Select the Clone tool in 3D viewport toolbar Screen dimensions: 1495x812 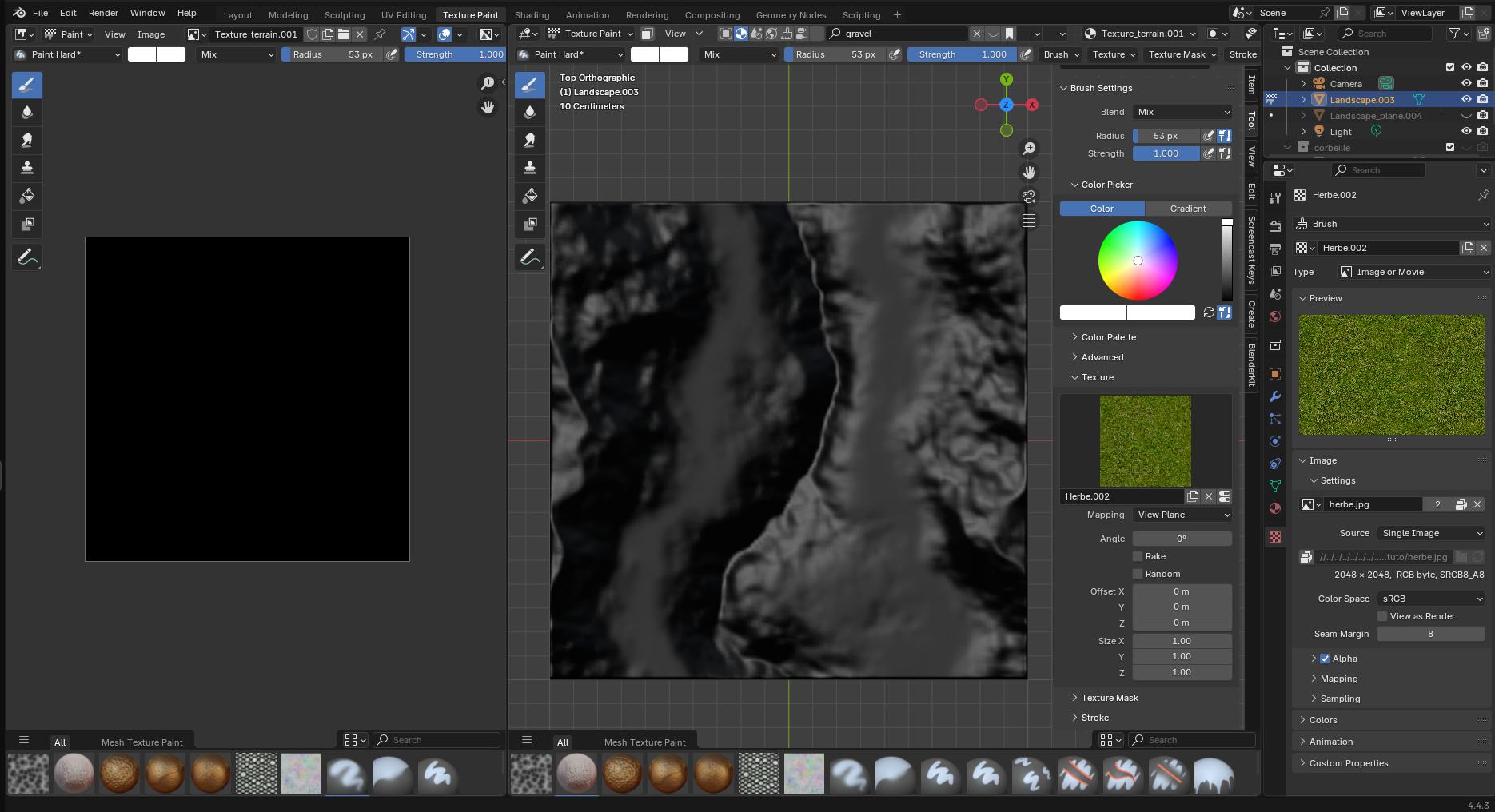[529, 168]
